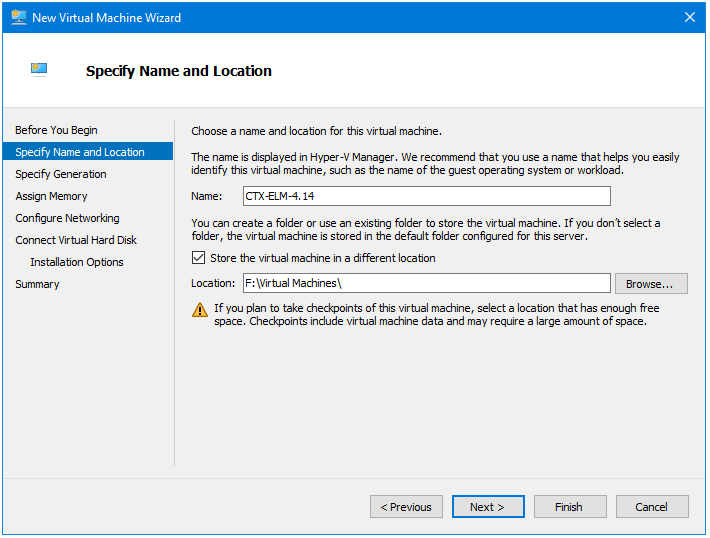
Task: Select the Specify Name and Location step
Action: (88, 152)
